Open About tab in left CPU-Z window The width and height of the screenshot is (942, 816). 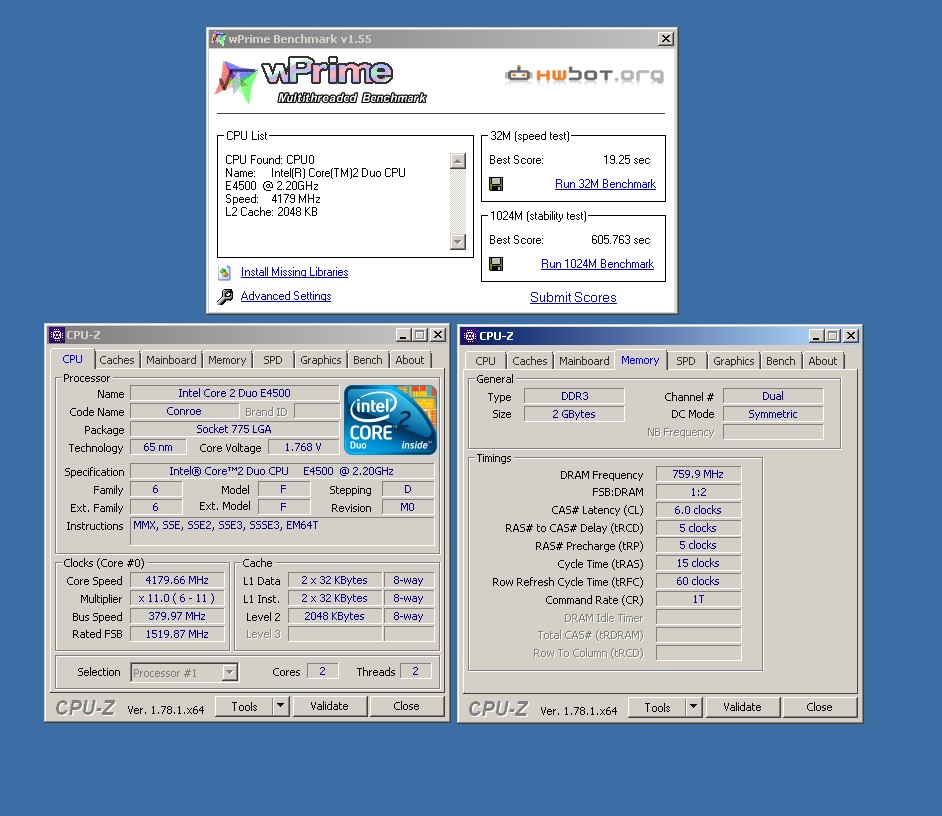pos(410,360)
